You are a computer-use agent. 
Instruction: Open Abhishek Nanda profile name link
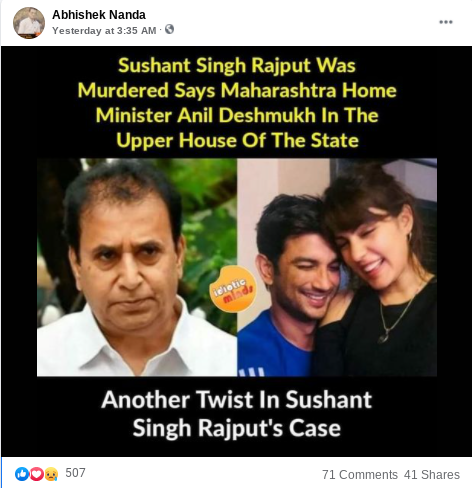99,15
